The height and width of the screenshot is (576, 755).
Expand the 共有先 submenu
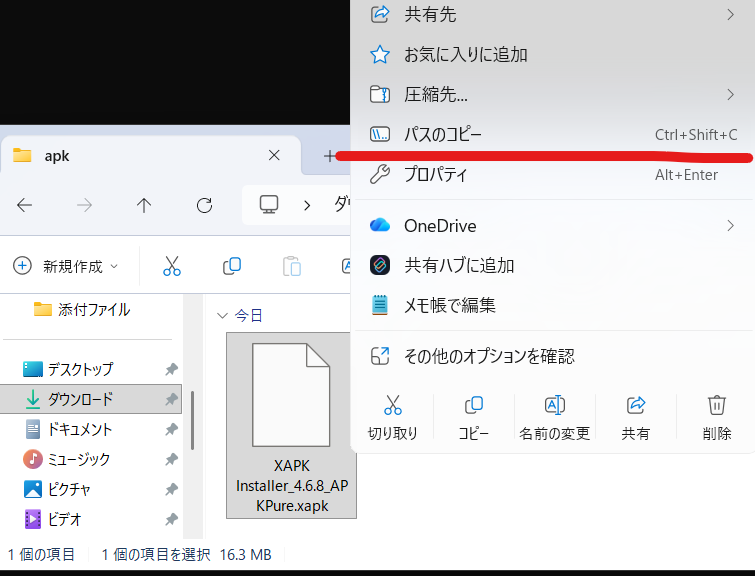550,14
